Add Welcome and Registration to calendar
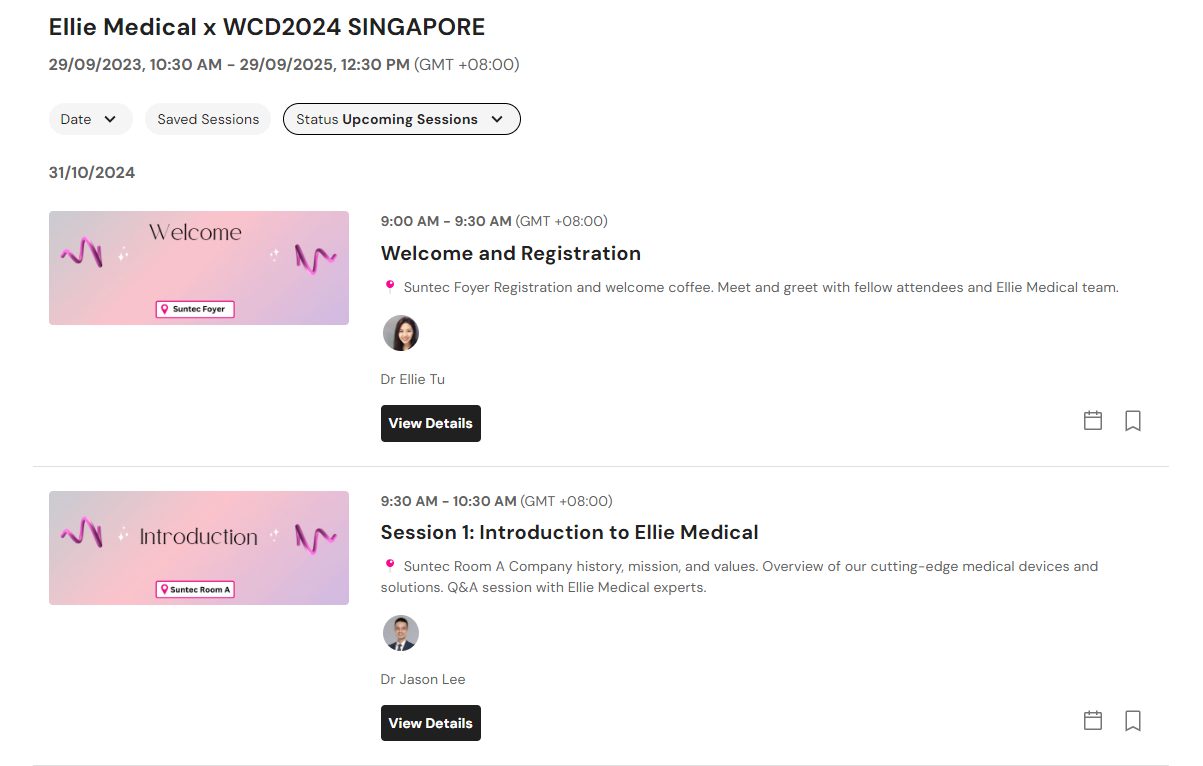Image resolution: width=1203 pixels, height=766 pixels. pyautogui.click(x=1093, y=421)
